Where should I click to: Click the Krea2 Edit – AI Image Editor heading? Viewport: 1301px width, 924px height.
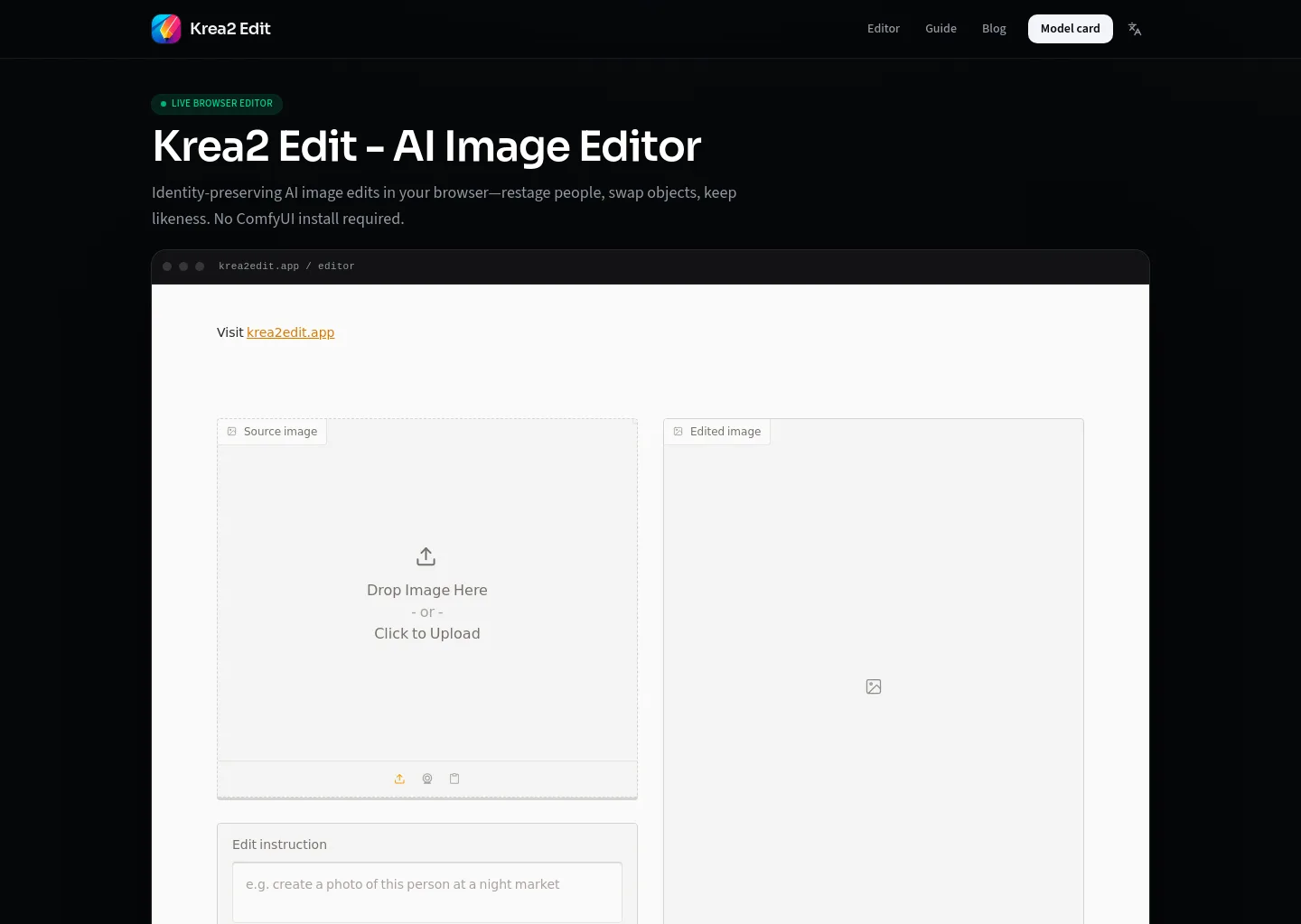(426, 146)
